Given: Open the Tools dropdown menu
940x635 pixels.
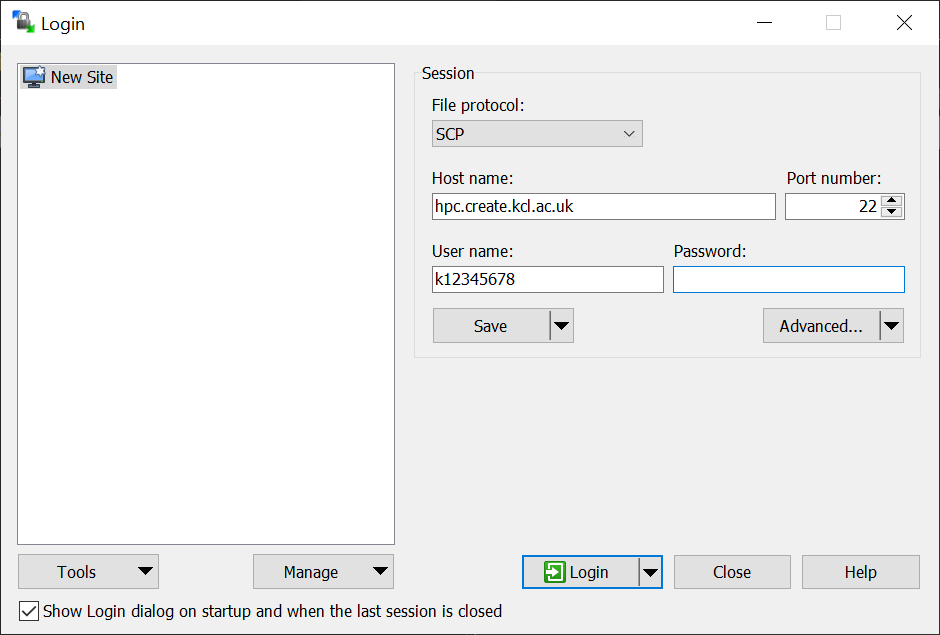Looking at the screenshot, I should (x=89, y=571).
